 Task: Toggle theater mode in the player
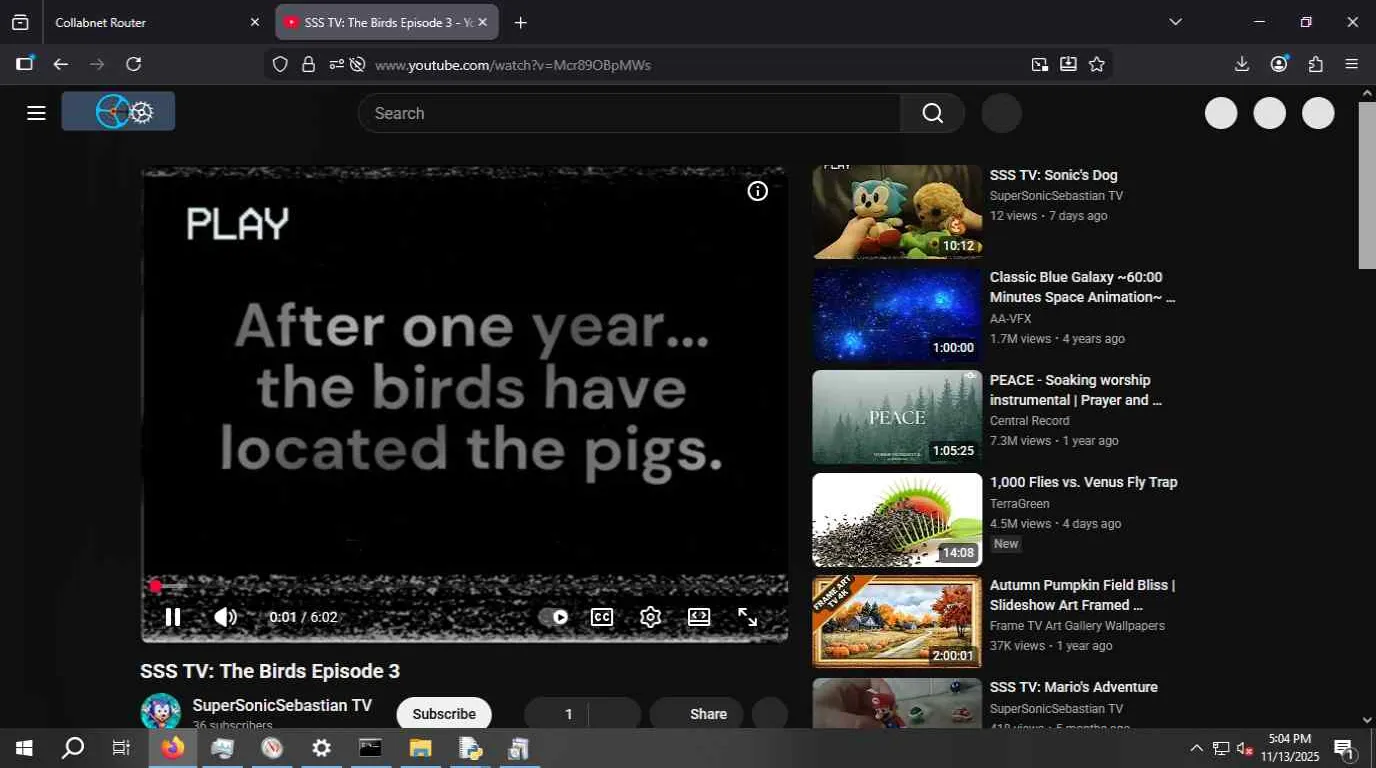[699, 617]
